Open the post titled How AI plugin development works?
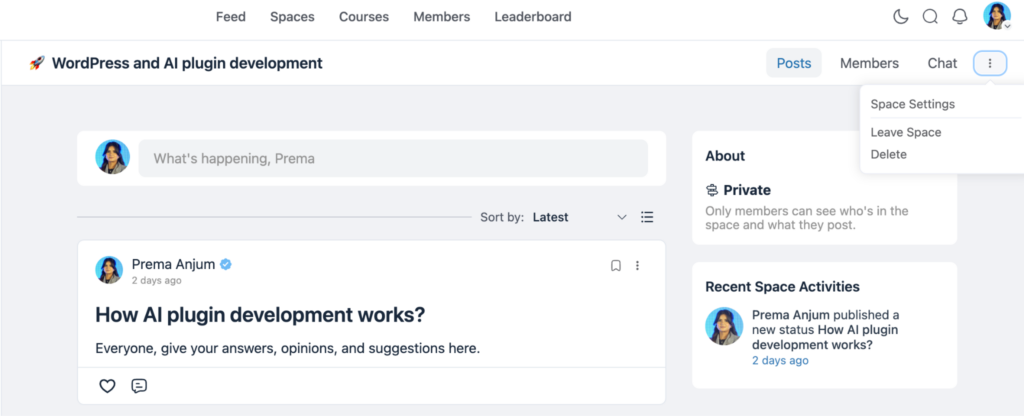Image resolution: width=1024 pixels, height=416 pixels. click(x=260, y=315)
